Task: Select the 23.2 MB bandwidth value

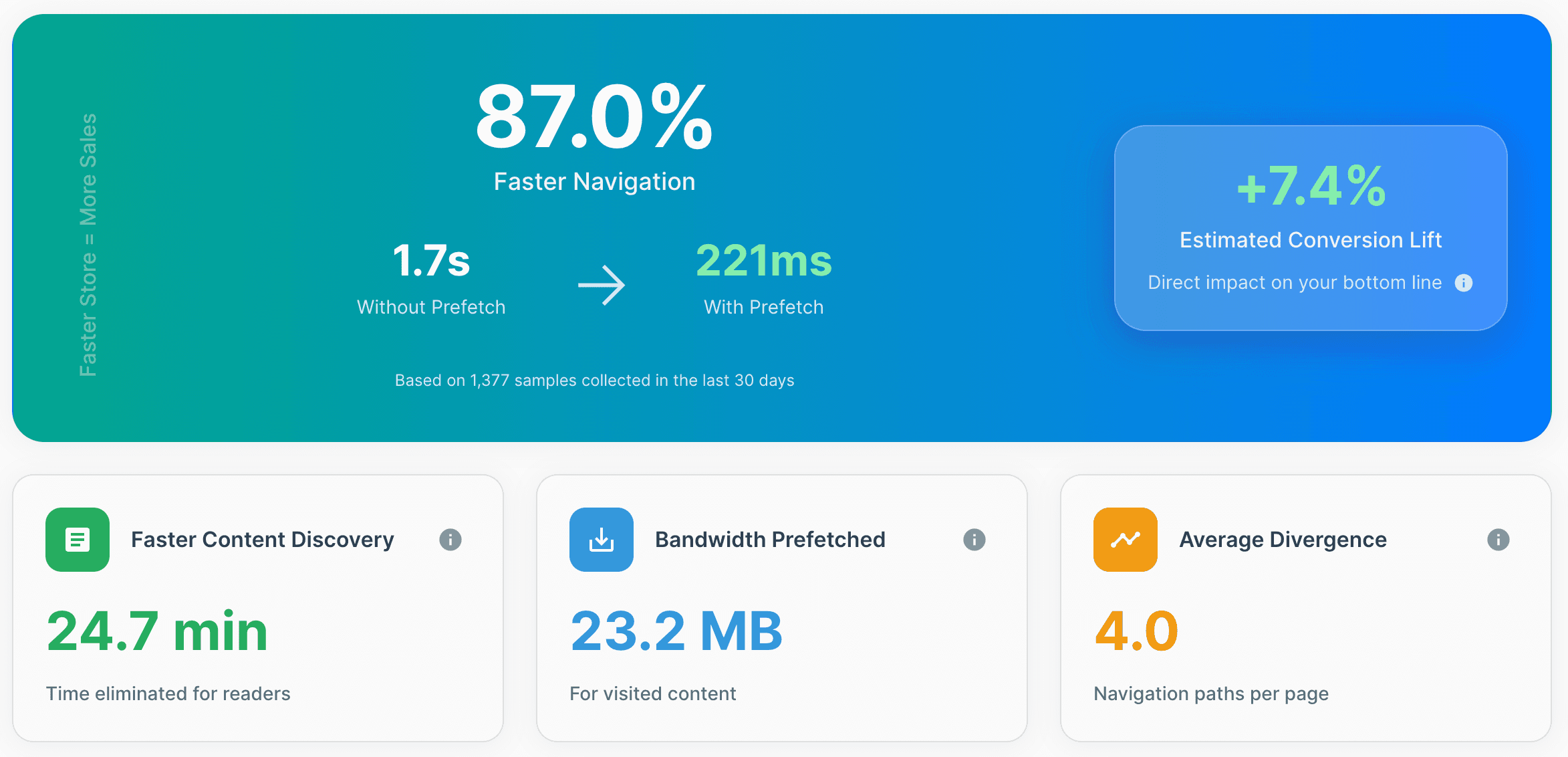Action: click(676, 629)
